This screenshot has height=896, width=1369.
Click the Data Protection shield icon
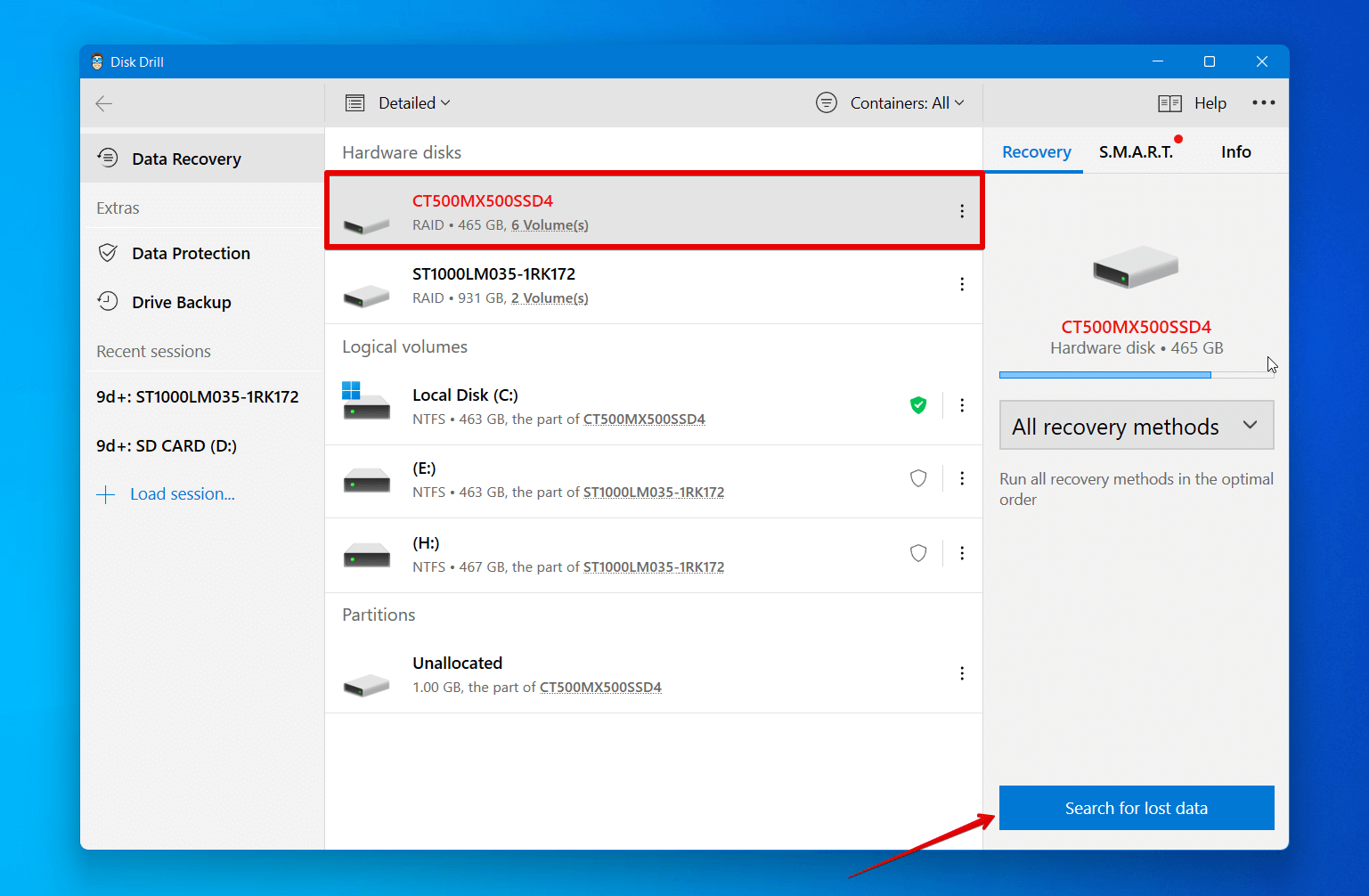[x=108, y=253]
